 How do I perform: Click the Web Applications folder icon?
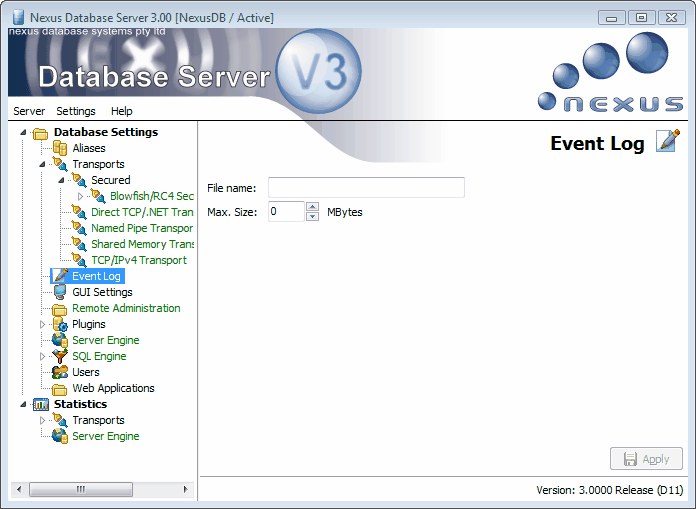pyautogui.click(x=60, y=389)
